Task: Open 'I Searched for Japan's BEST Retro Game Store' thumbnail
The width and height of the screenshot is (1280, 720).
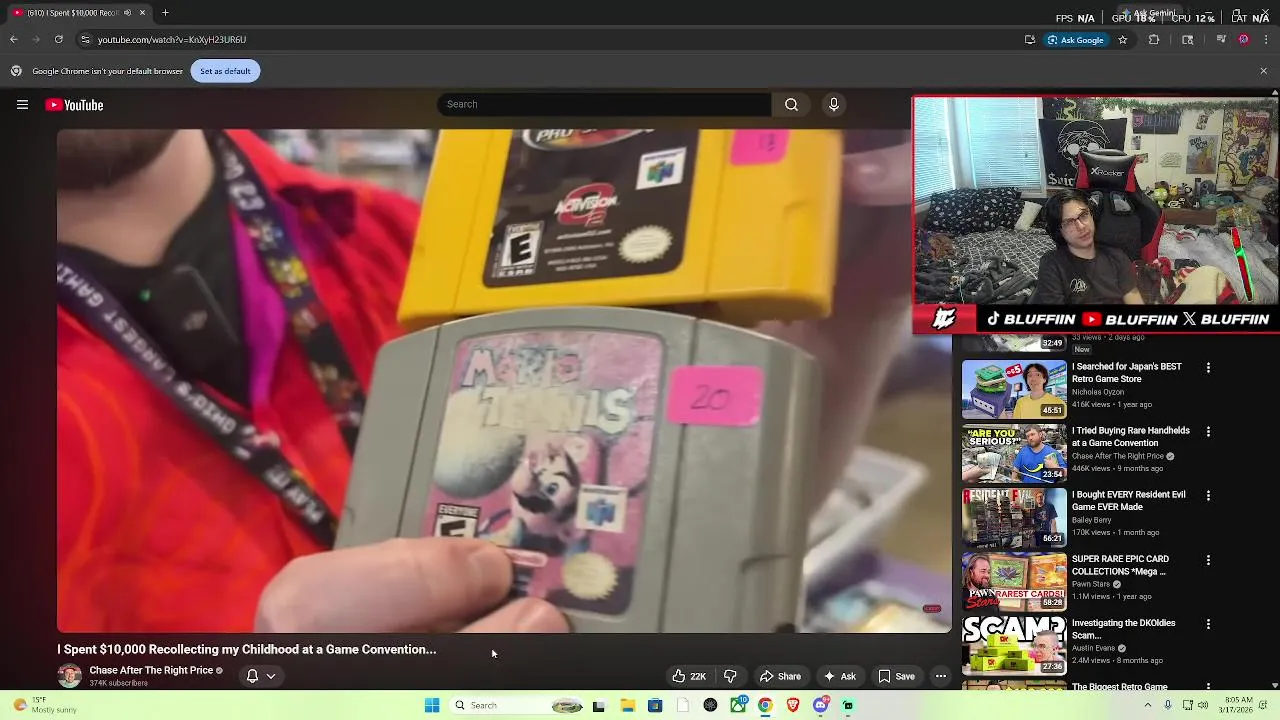Action: (1014, 389)
